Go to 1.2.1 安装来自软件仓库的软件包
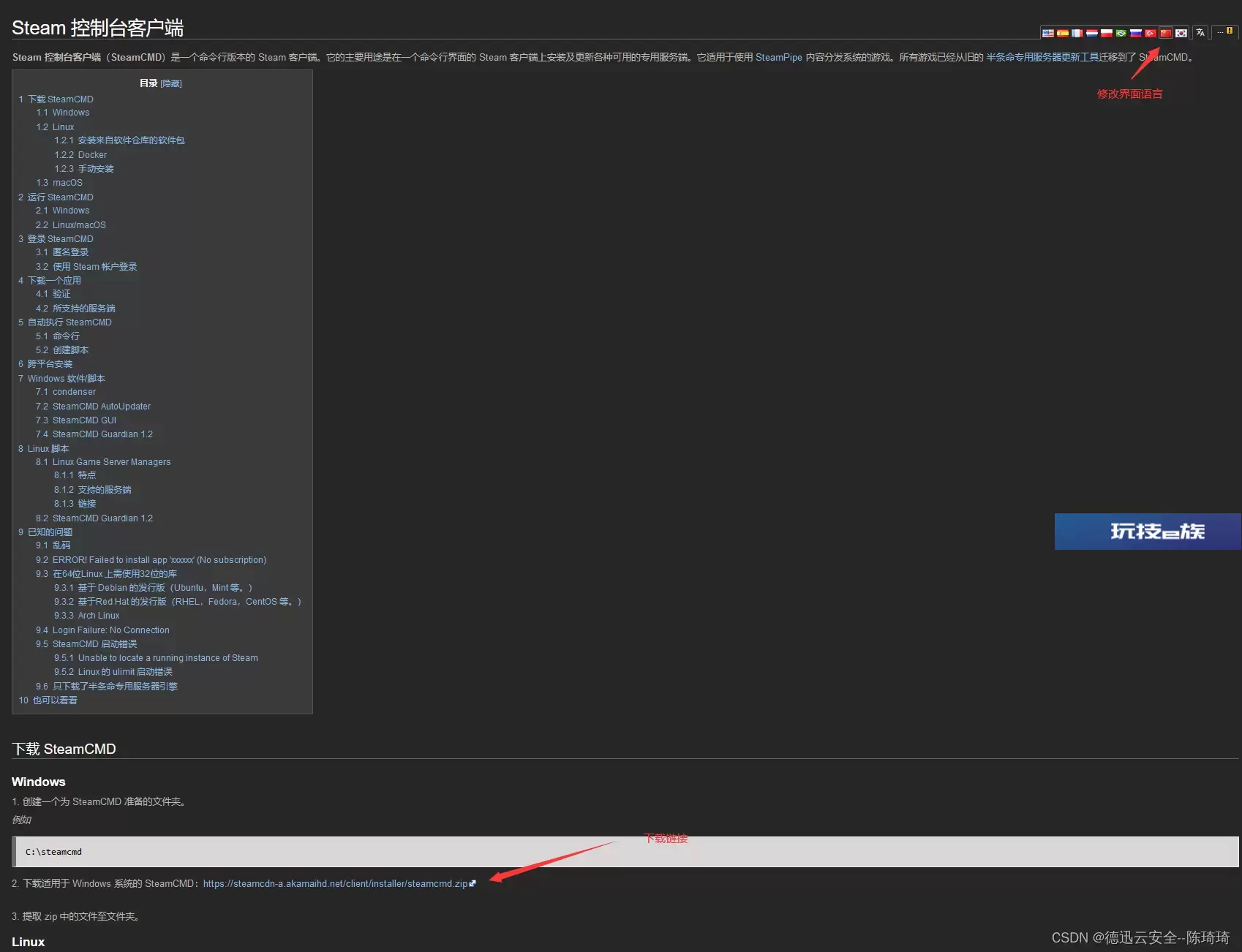 click(x=119, y=140)
